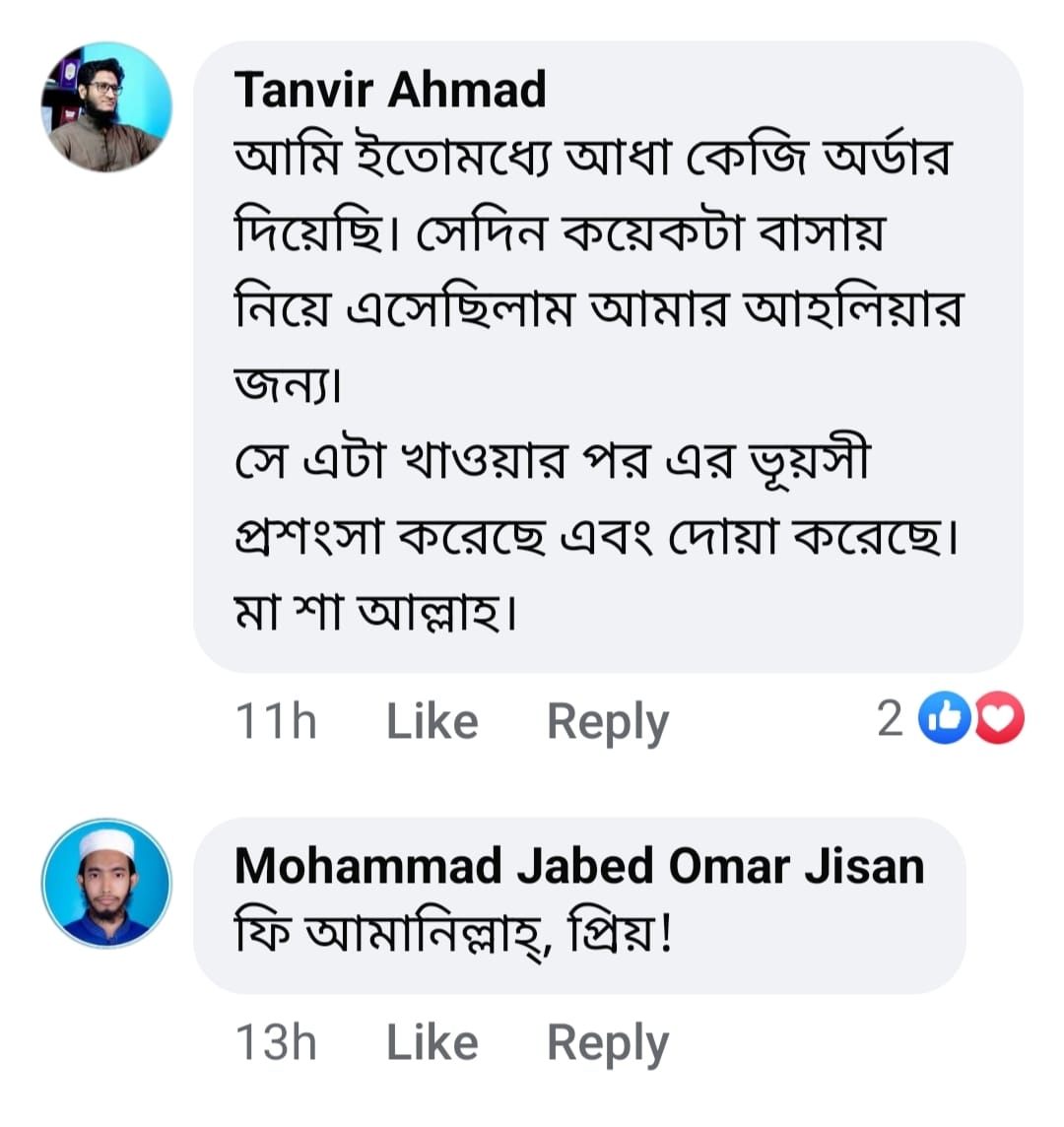Click the red heart reaction icon
Screen dimensions: 1064x1127
click(998, 719)
